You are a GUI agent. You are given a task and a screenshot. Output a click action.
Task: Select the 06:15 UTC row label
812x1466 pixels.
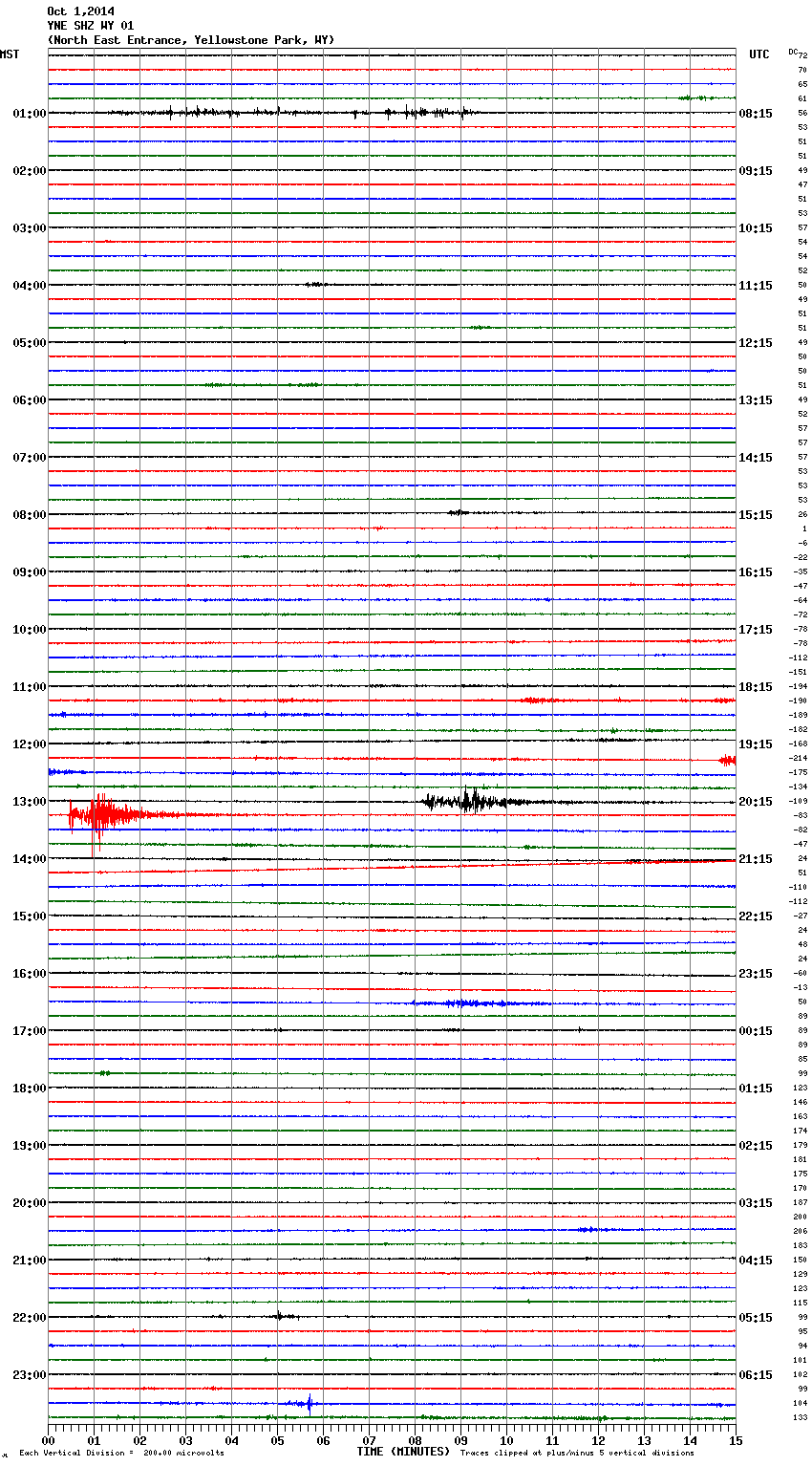[756, 1375]
